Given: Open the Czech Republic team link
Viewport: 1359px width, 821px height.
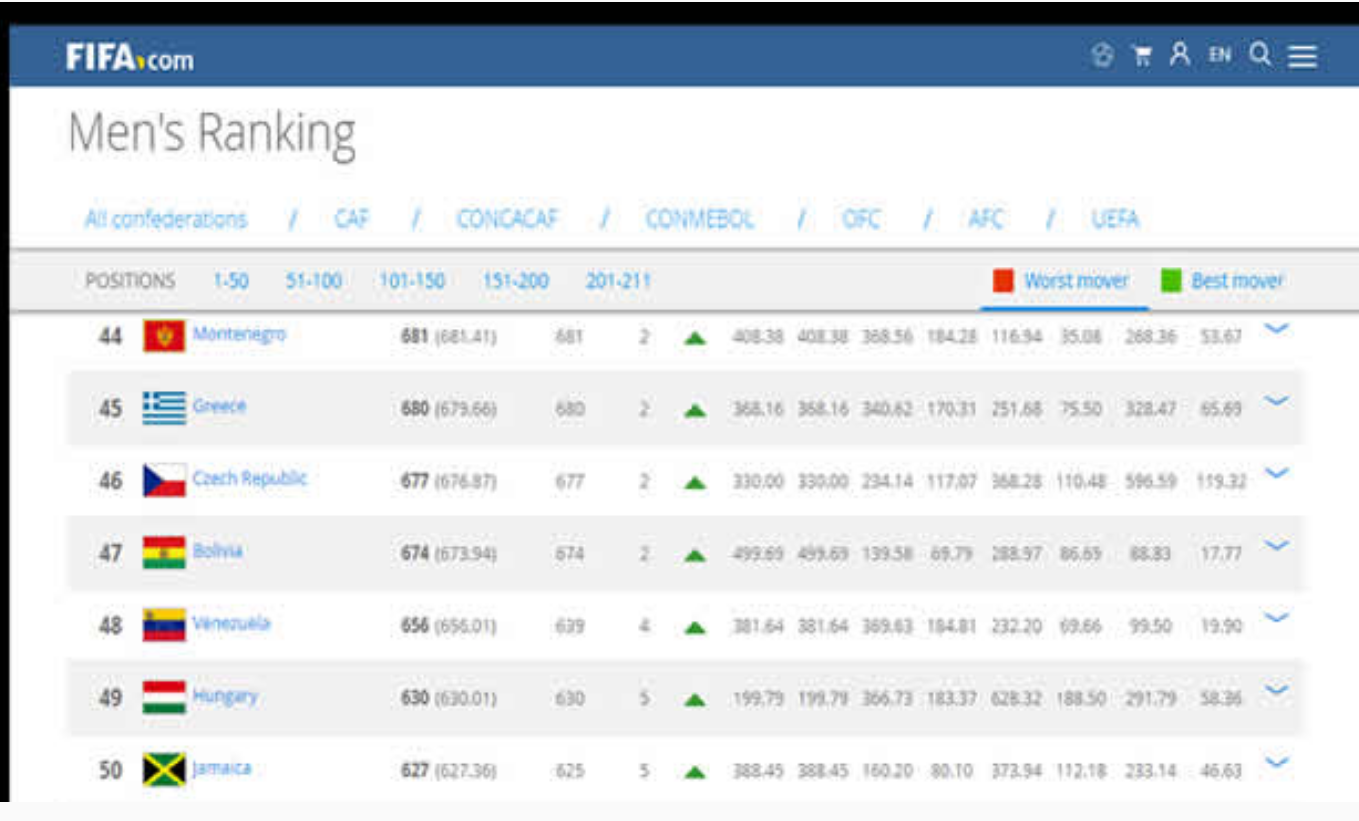Looking at the screenshot, I should 250,478.
